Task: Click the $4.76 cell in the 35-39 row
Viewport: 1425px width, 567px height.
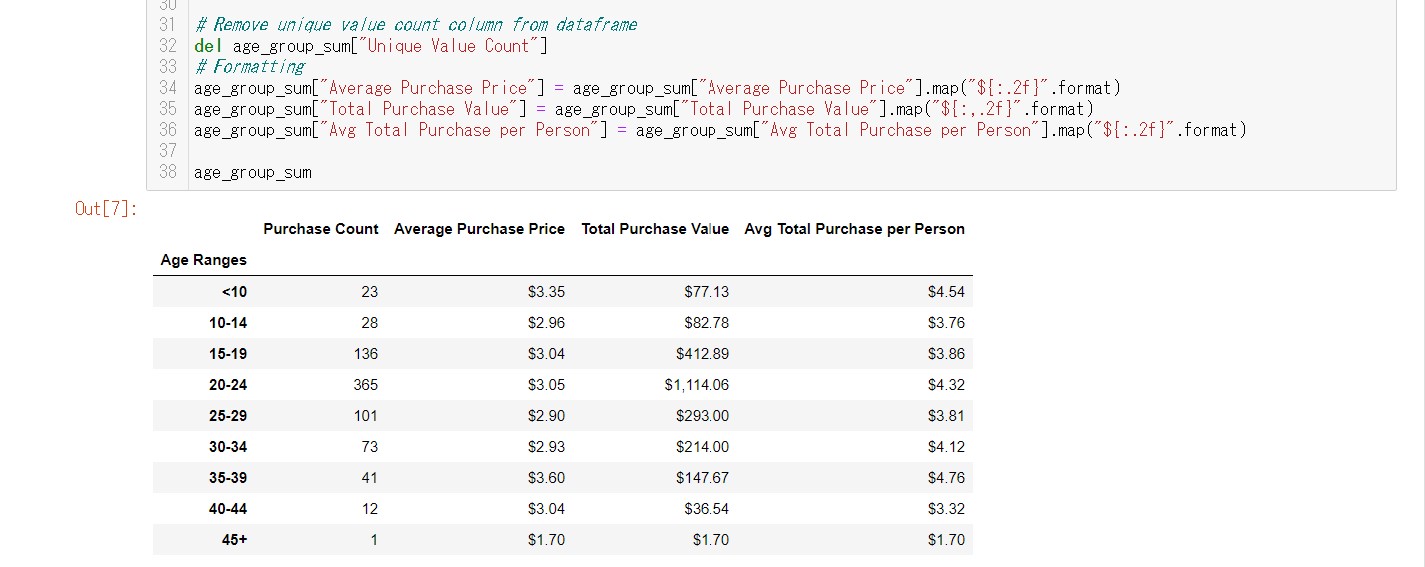Action: click(x=946, y=478)
